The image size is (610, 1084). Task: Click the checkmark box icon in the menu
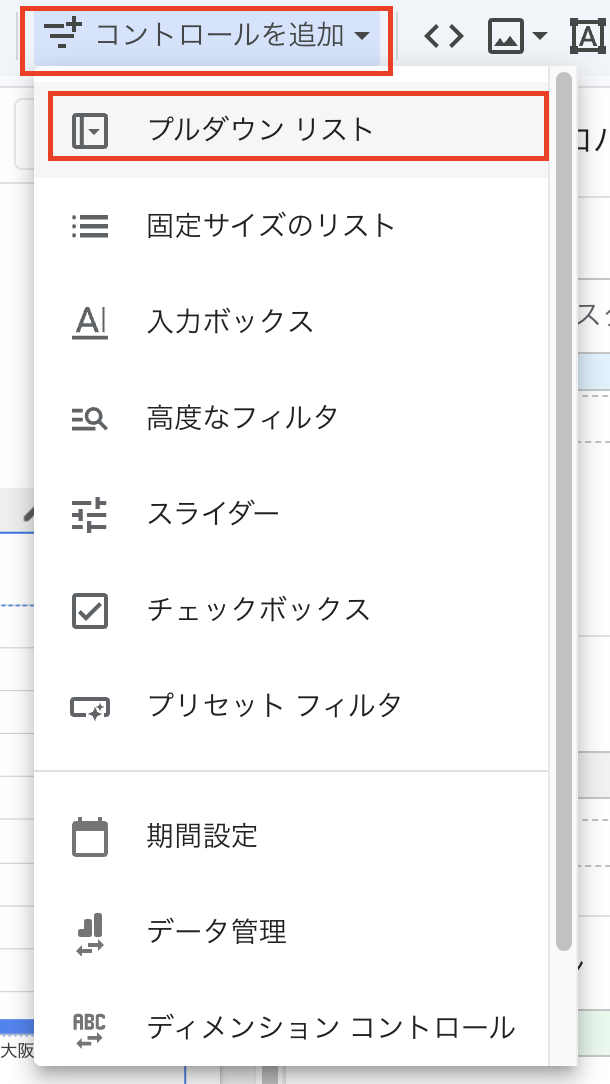(x=90, y=610)
